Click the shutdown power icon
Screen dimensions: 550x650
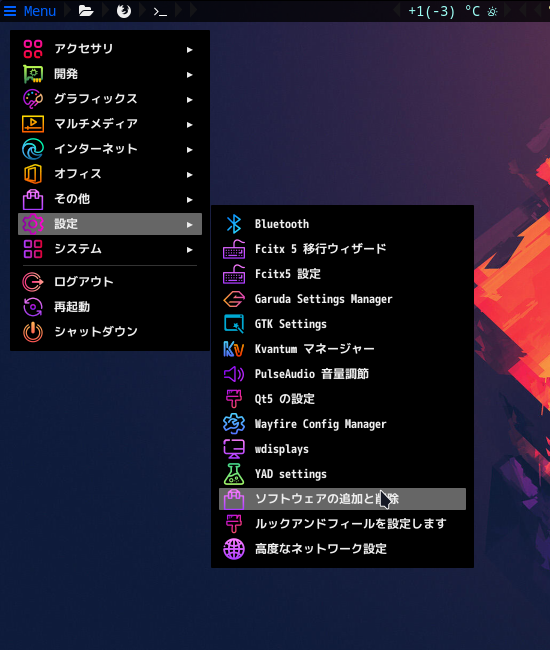coord(33,332)
